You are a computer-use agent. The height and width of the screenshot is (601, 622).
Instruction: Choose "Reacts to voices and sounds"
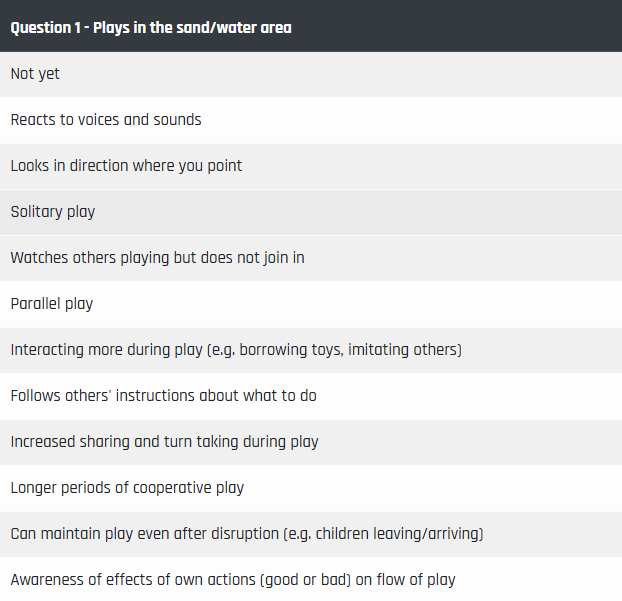pos(311,120)
